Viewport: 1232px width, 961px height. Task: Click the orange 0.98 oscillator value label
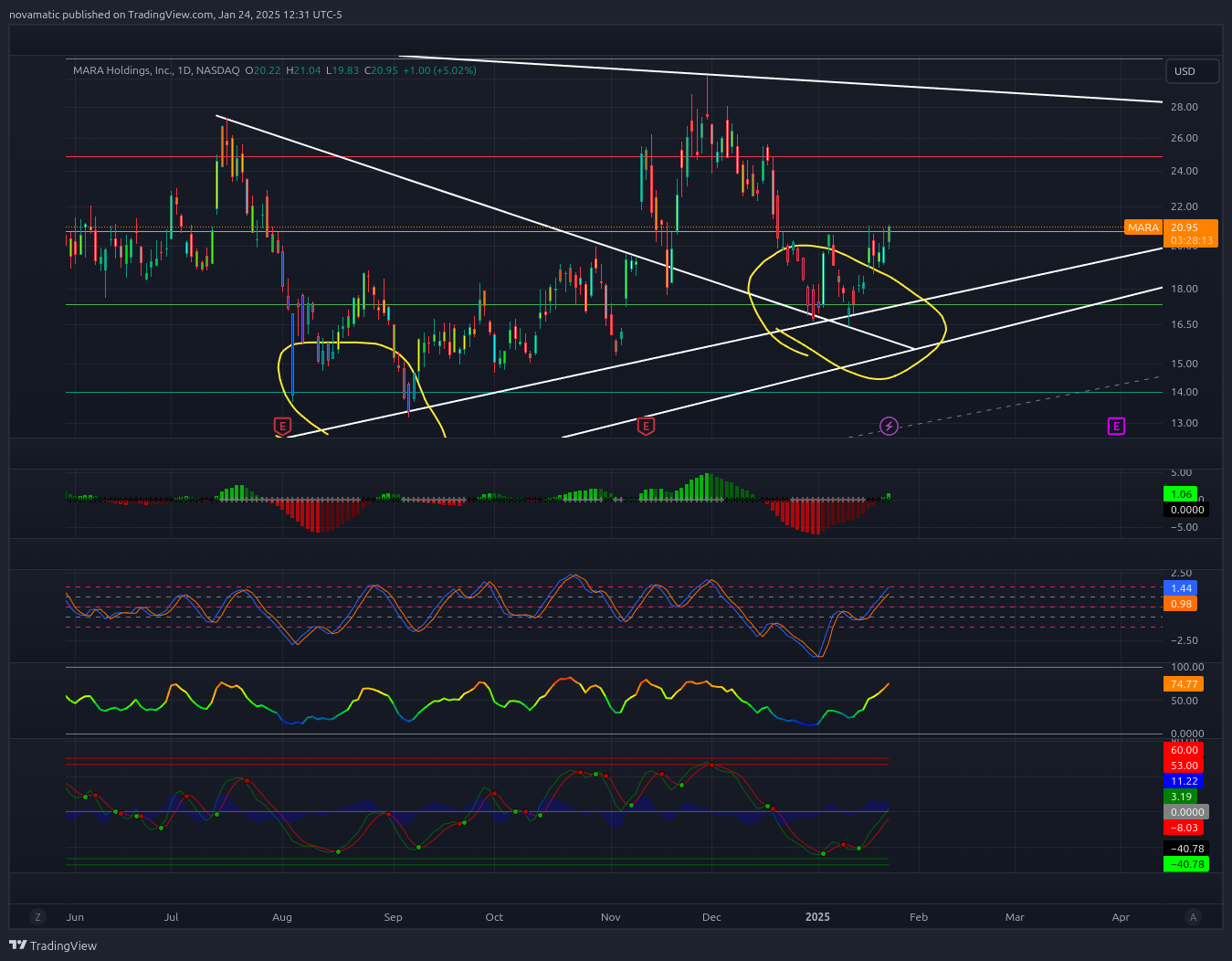[1180, 604]
